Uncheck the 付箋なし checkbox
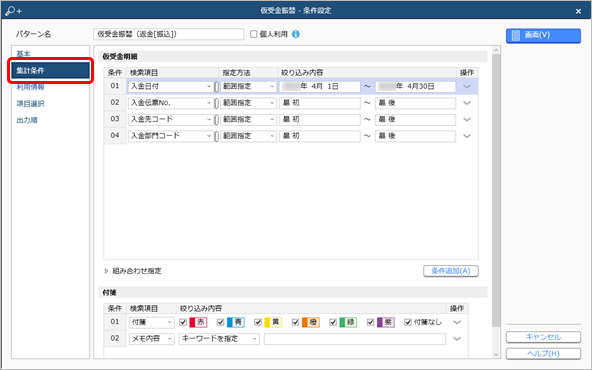This screenshot has height=370, width=592. pyautogui.click(x=408, y=322)
